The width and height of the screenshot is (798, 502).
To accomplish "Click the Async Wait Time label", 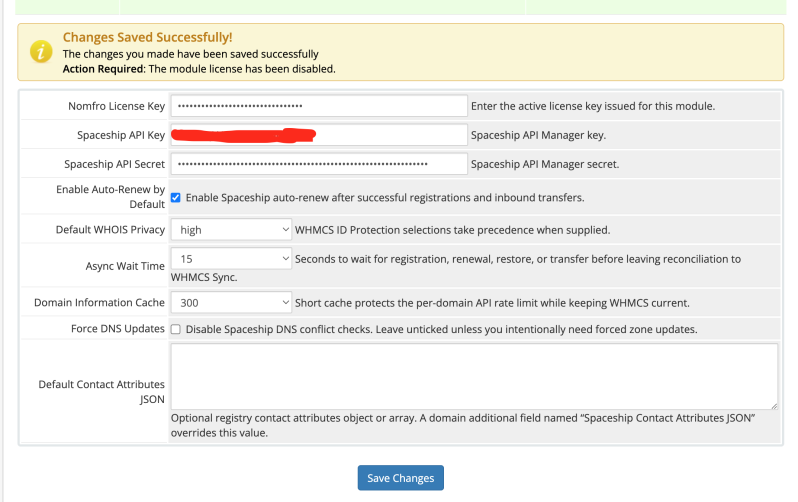I will (125, 266).
